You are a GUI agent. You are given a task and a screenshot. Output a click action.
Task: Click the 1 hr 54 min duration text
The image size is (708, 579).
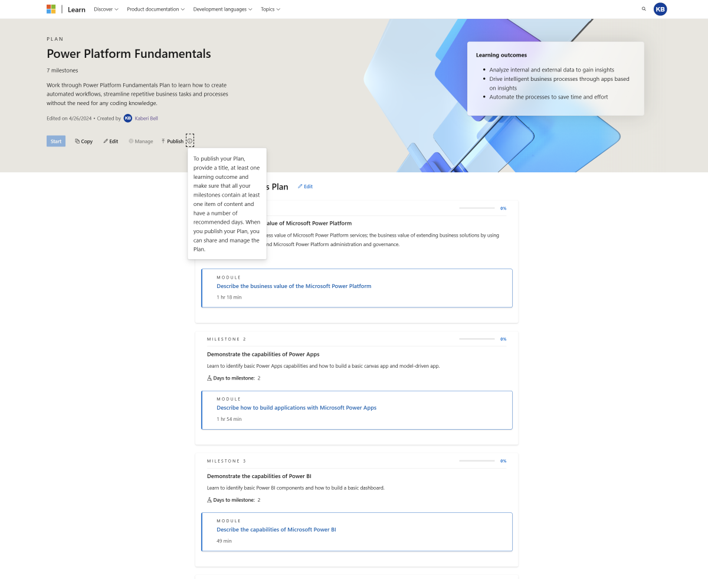tap(229, 419)
